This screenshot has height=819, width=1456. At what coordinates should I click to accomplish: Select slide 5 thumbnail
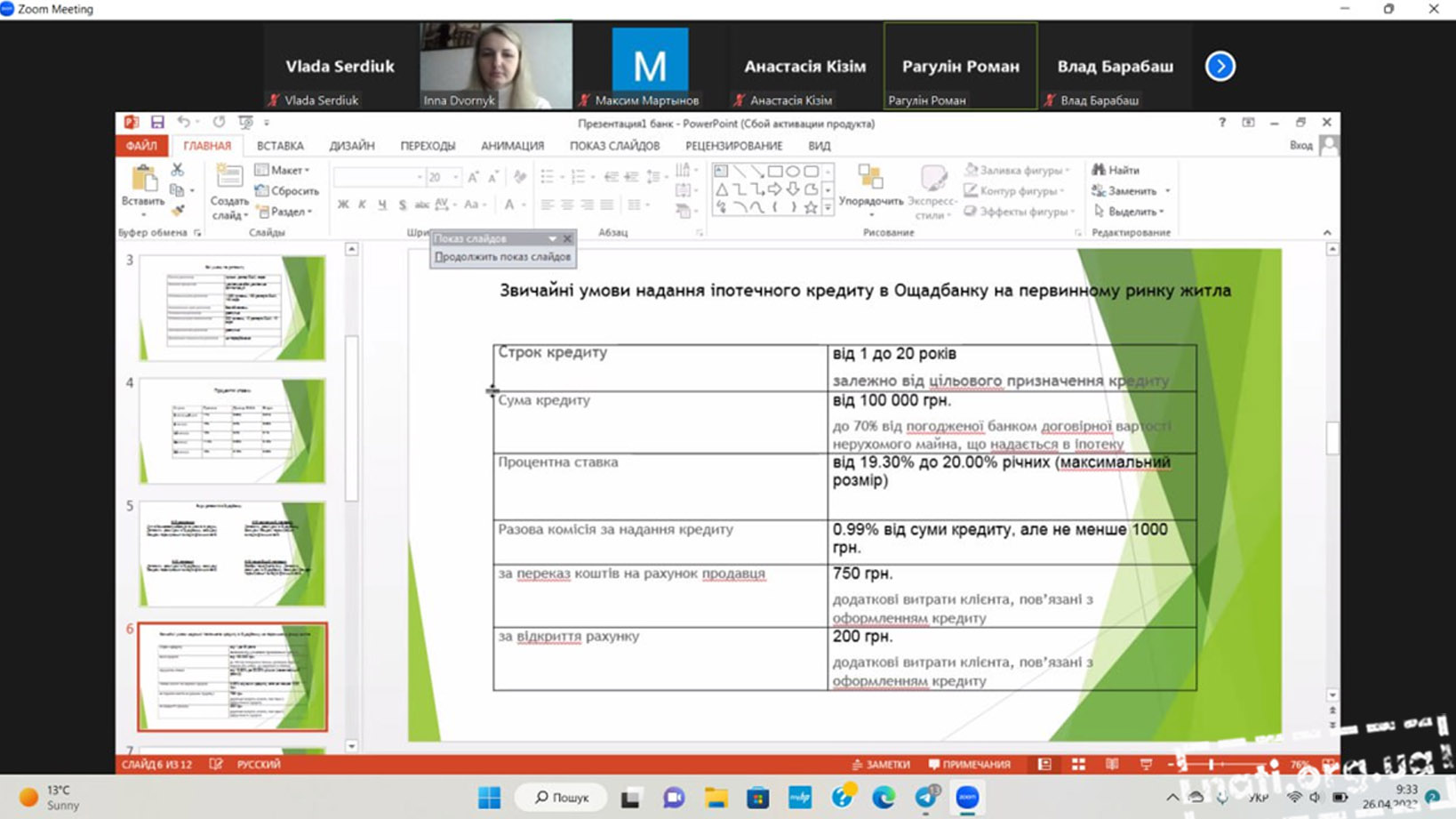232,553
